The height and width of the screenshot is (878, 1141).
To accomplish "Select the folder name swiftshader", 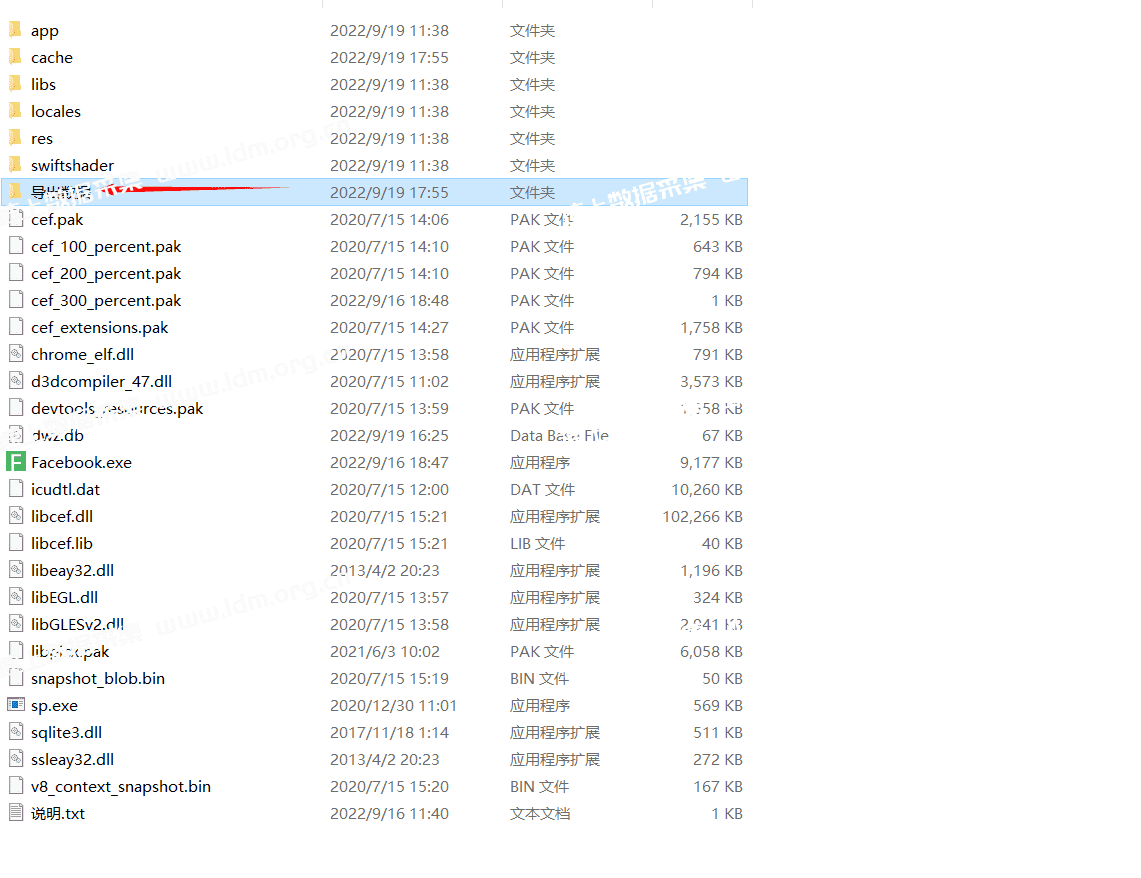I will [x=73, y=165].
